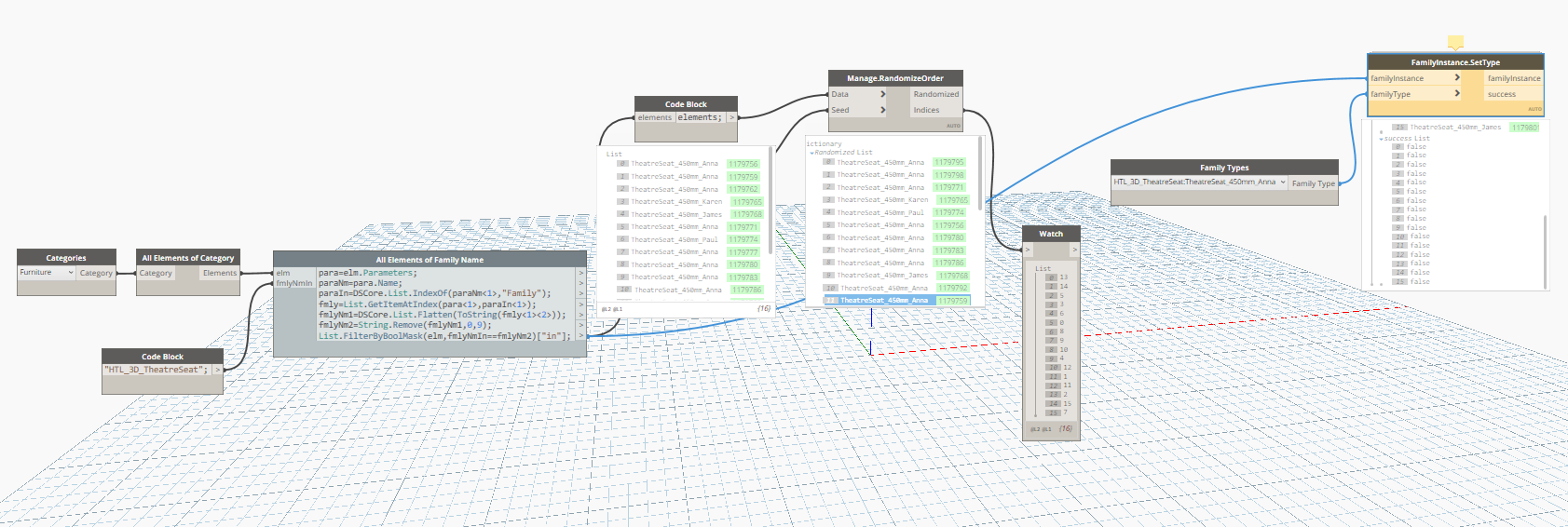
Task: Click the Indices output port on Manage.RandomizeOrder
Action: click(935, 110)
